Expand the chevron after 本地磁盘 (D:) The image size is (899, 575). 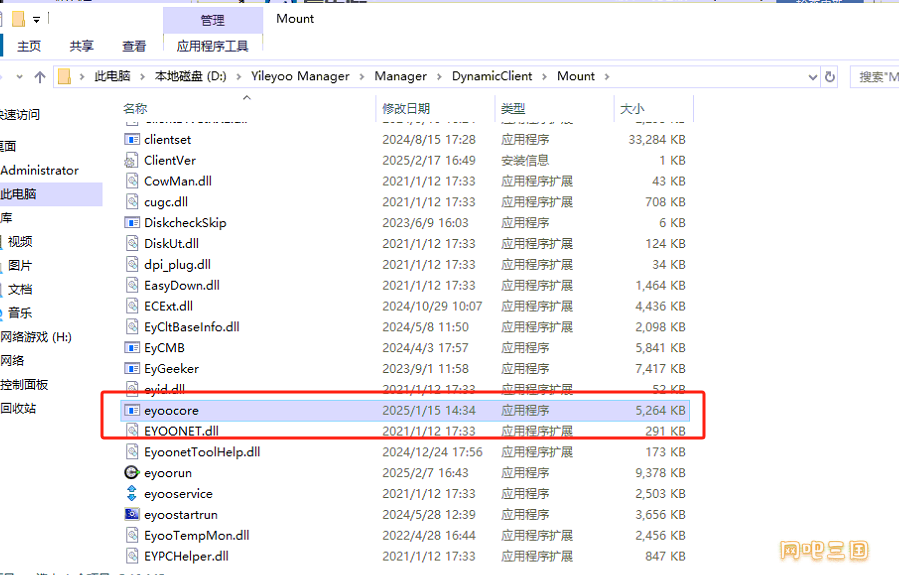(239, 76)
